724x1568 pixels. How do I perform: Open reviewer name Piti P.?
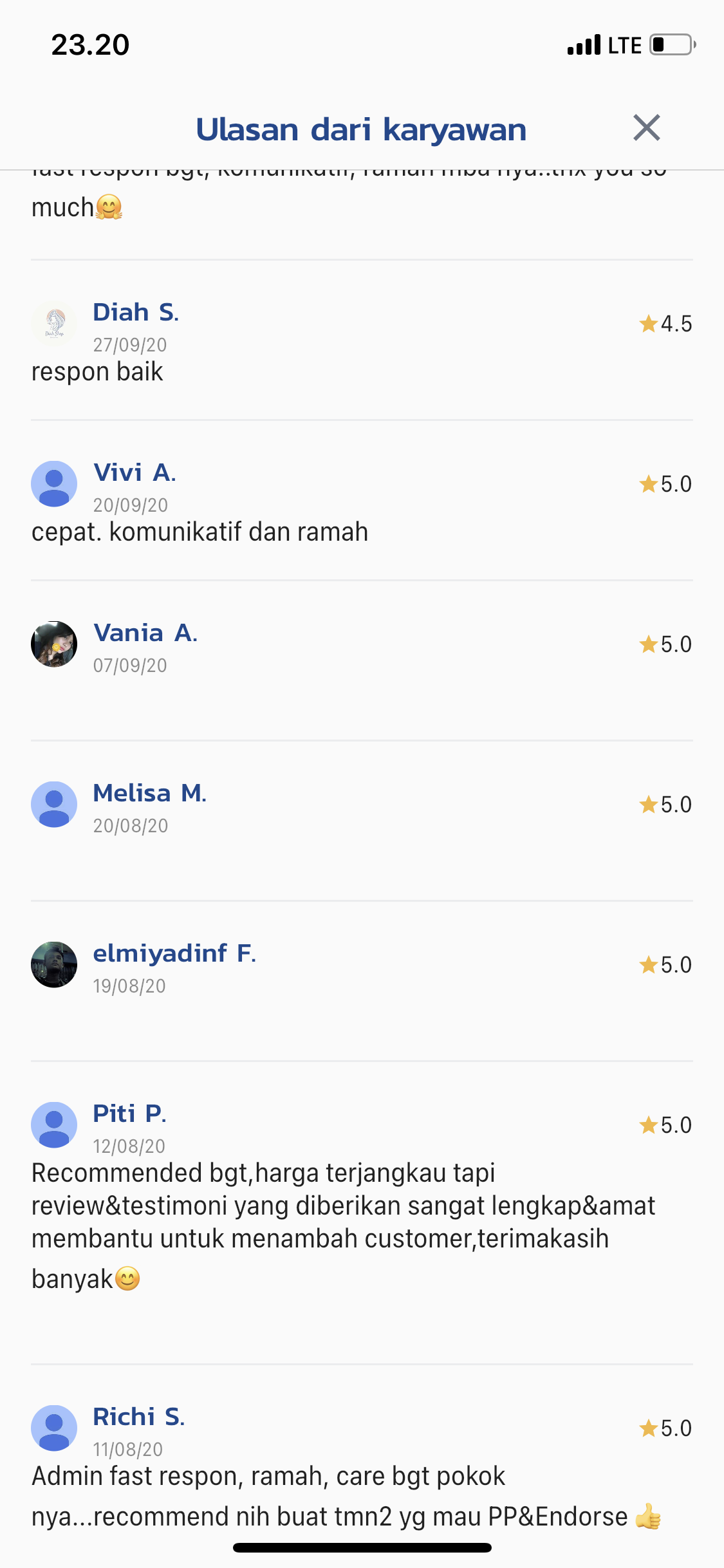click(129, 1114)
